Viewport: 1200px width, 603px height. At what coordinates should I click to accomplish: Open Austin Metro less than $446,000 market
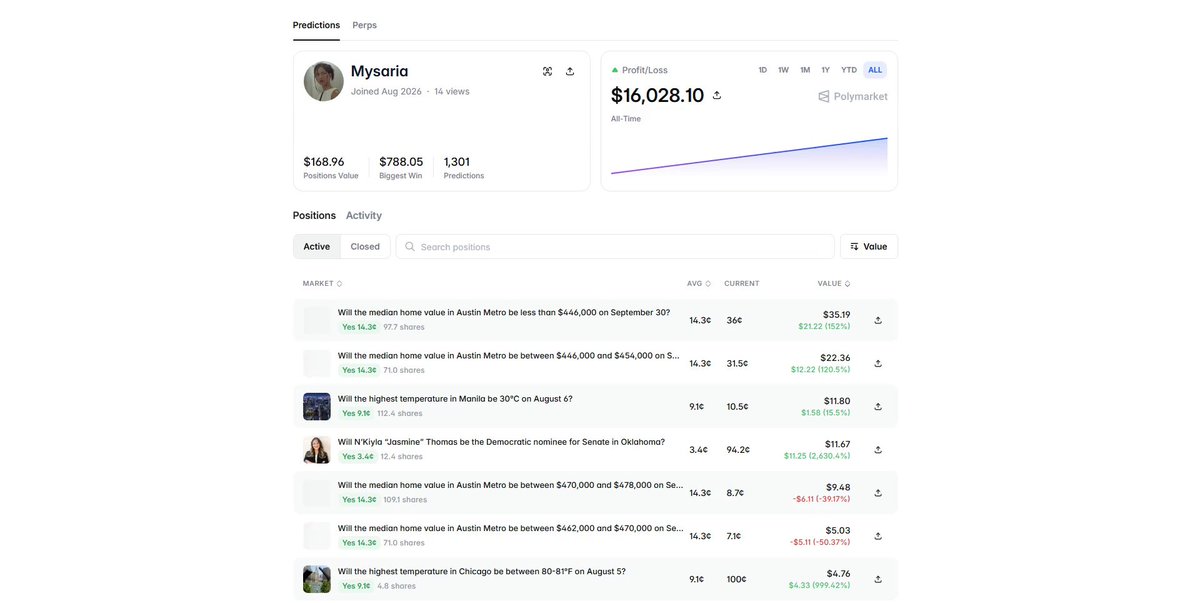504,312
